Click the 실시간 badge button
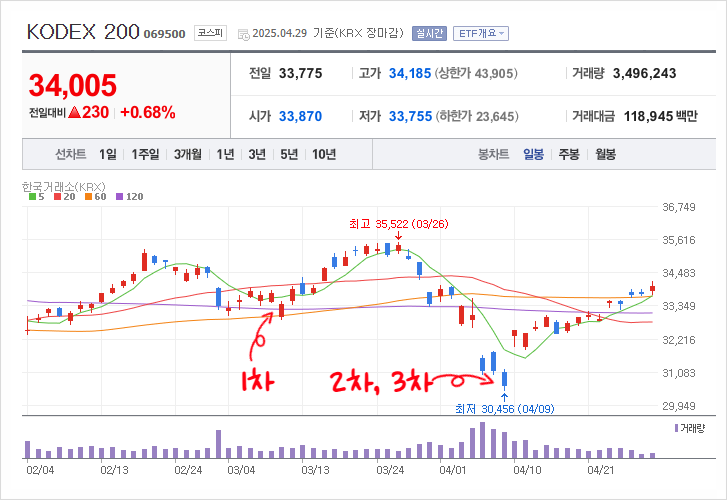 (429, 33)
